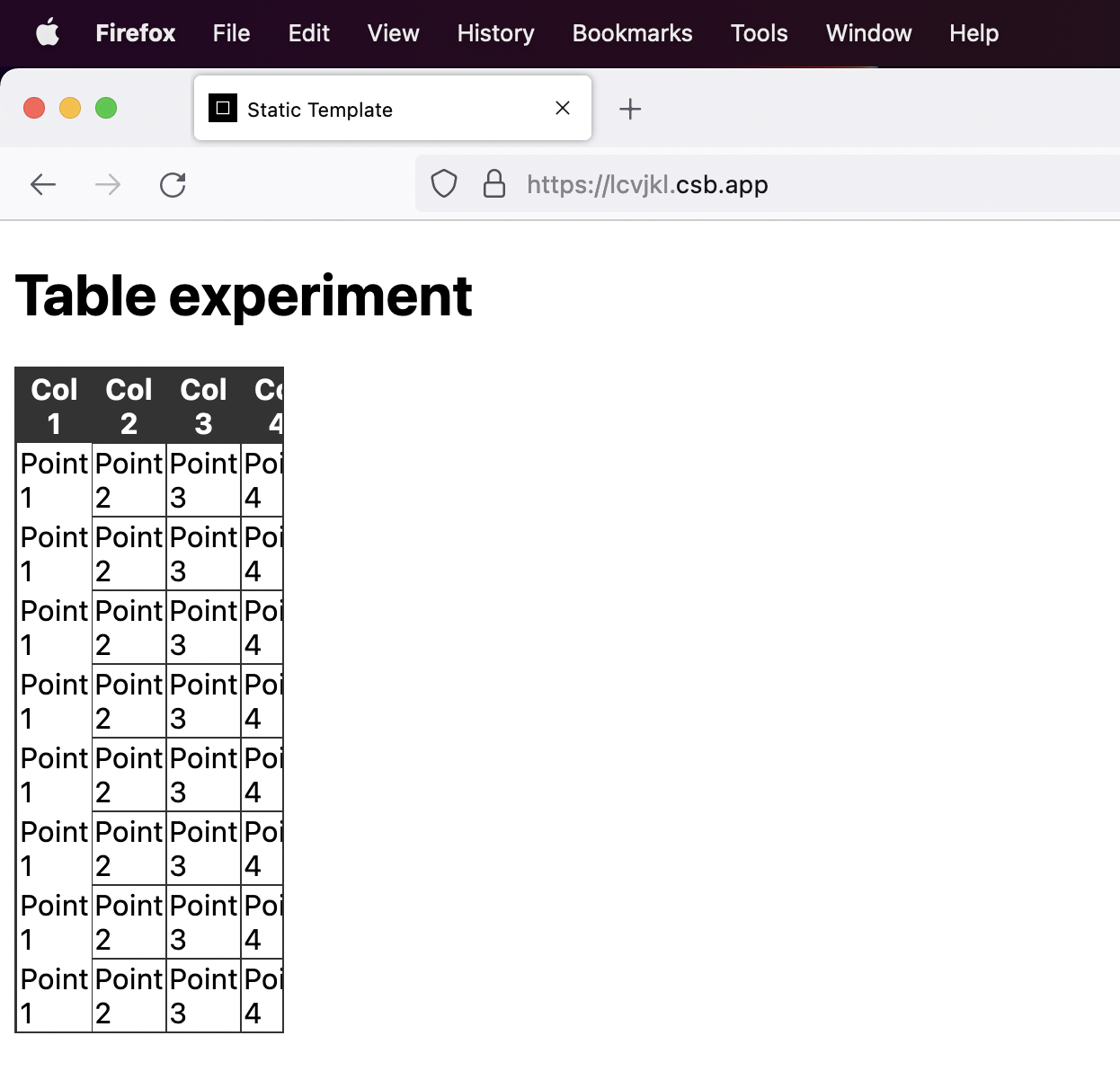Click Point 3 in the sixth row

[x=203, y=848]
